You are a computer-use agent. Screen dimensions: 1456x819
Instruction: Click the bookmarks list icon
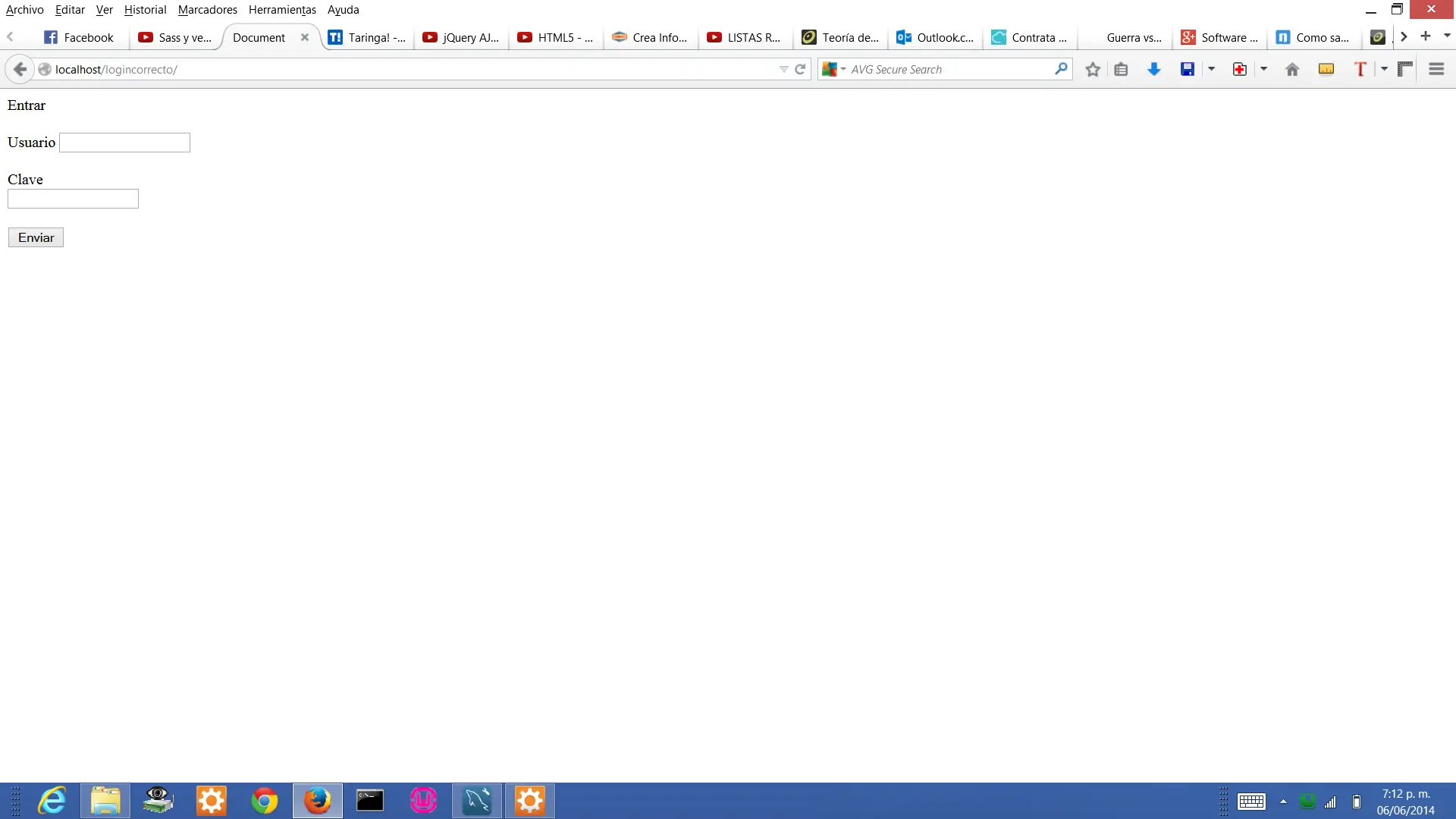pyautogui.click(x=1121, y=69)
